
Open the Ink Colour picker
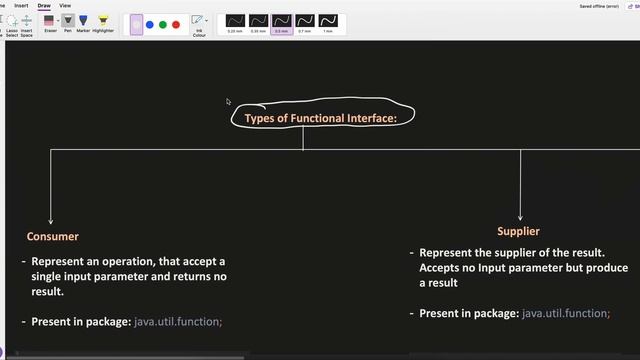pos(198,26)
